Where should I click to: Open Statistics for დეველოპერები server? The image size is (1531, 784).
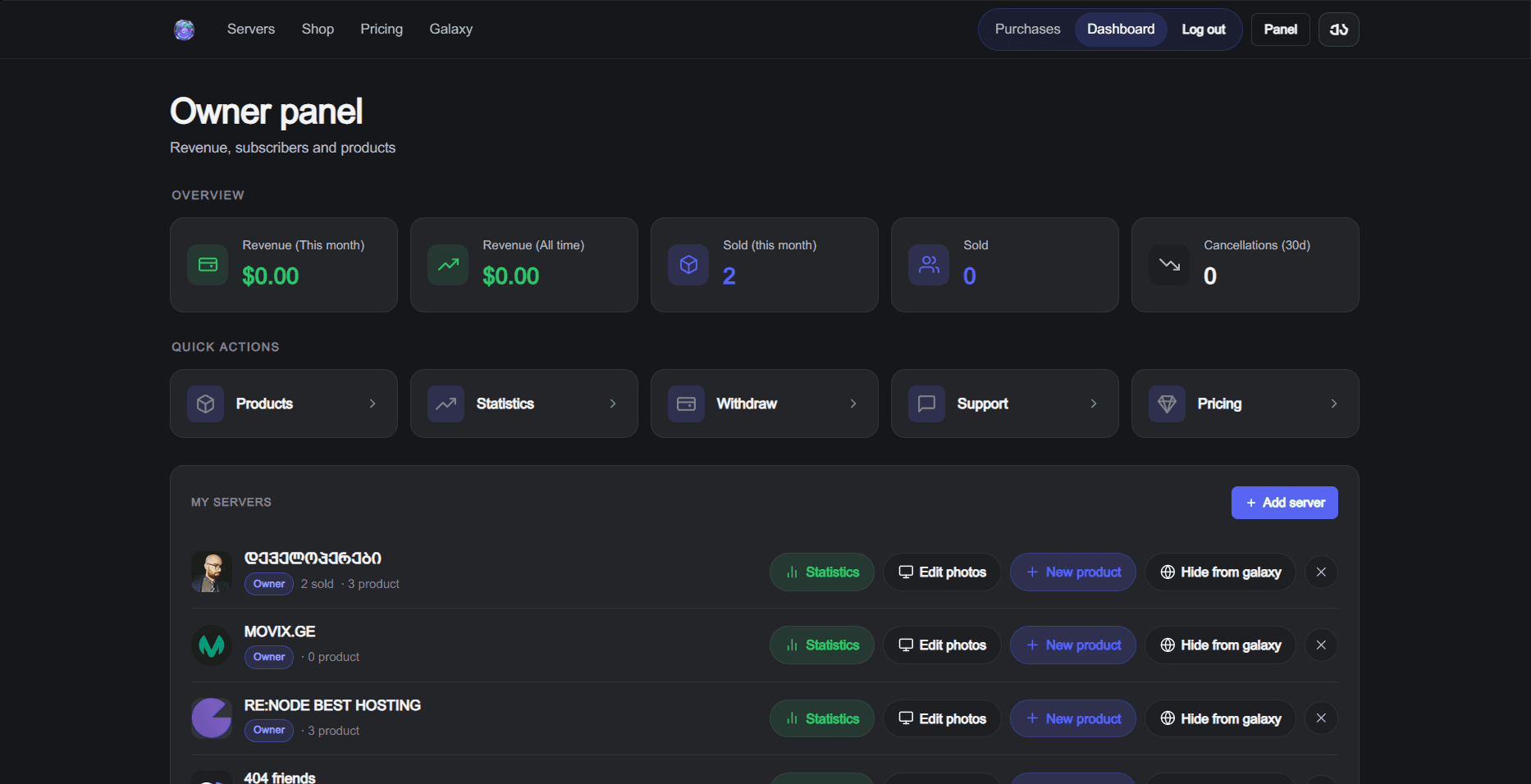click(822, 572)
